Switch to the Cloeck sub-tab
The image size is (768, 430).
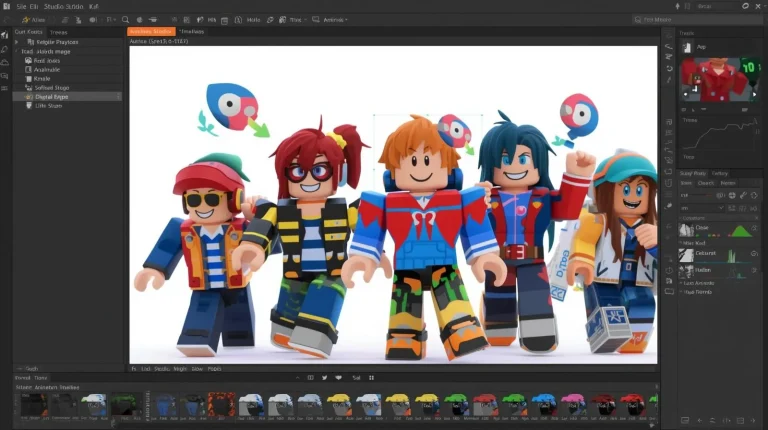(x=706, y=183)
